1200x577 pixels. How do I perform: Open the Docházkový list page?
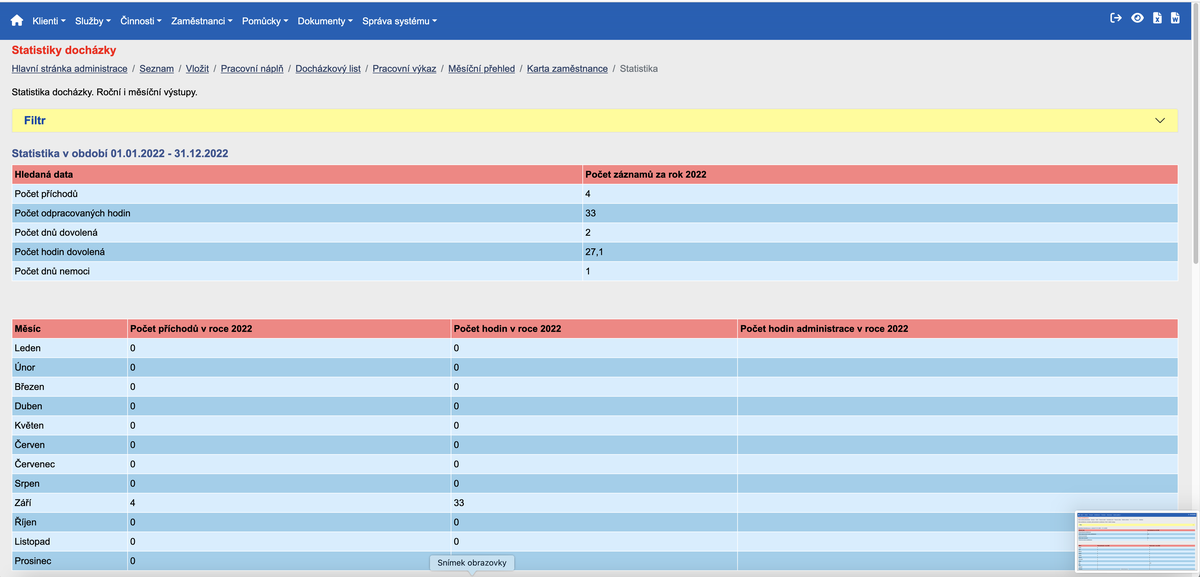pos(328,69)
